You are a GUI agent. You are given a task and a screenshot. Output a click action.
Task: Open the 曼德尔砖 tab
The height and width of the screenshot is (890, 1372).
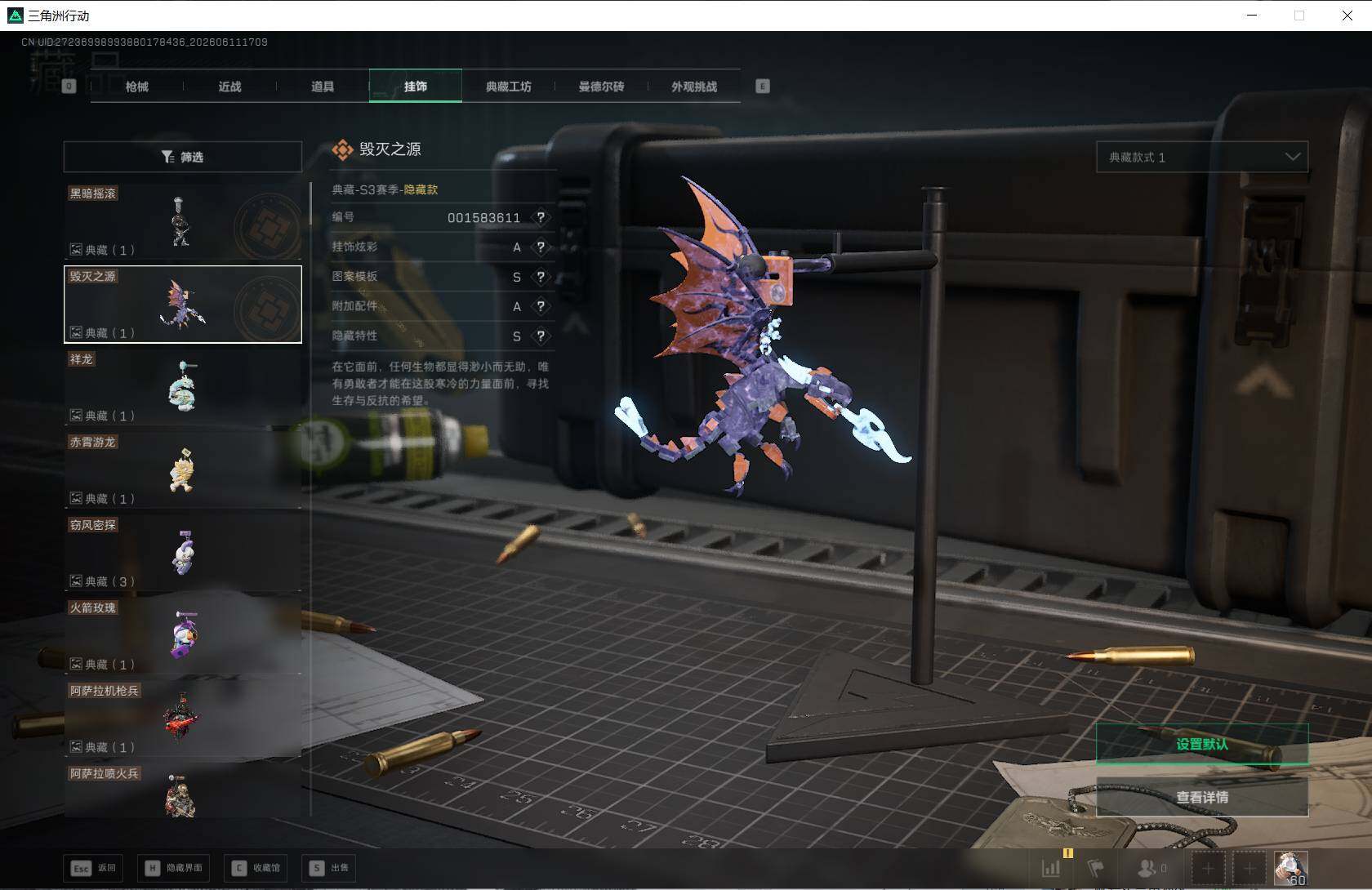coord(601,87)
